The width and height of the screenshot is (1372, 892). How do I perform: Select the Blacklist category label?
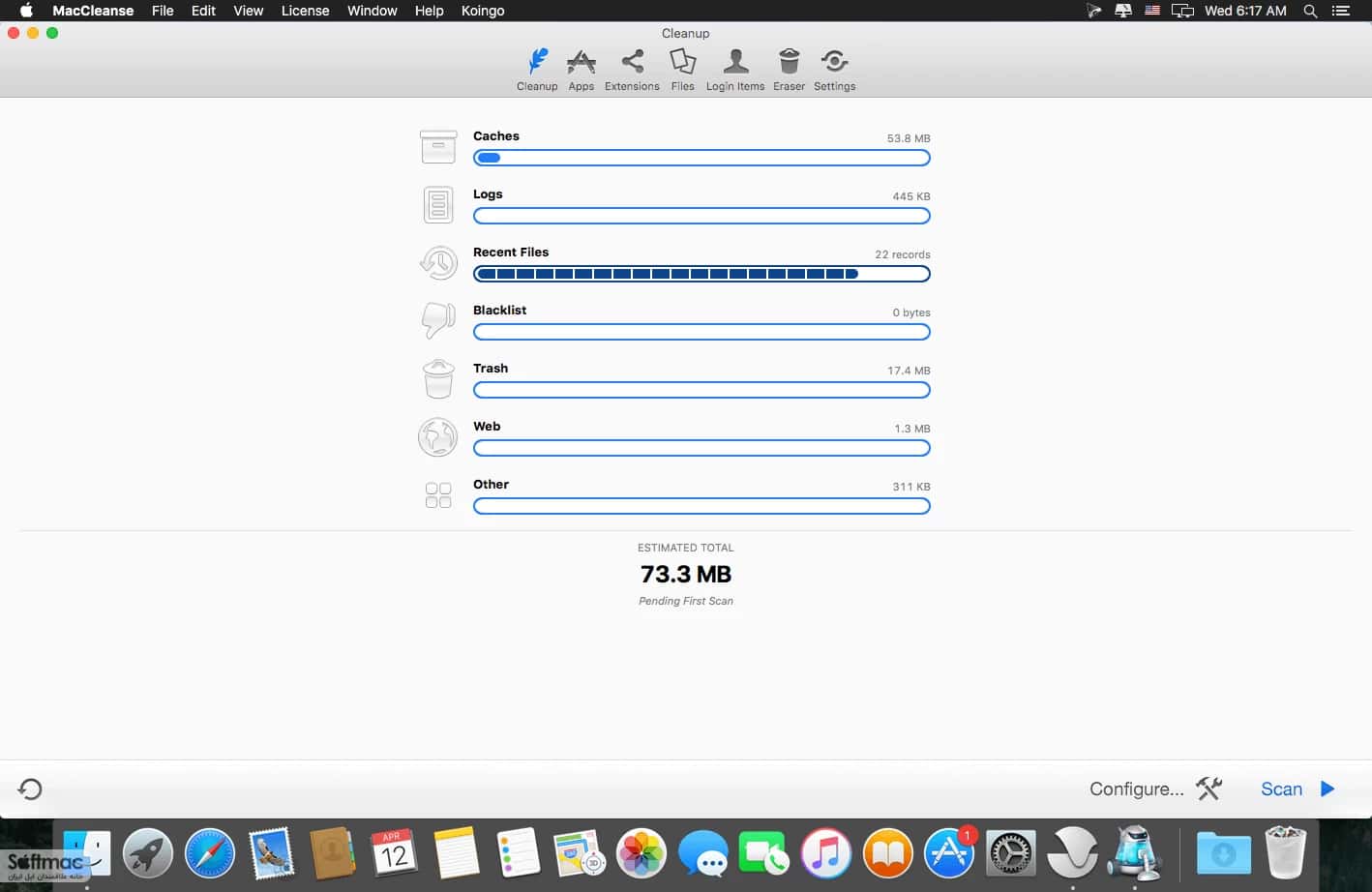pos(500,311)
